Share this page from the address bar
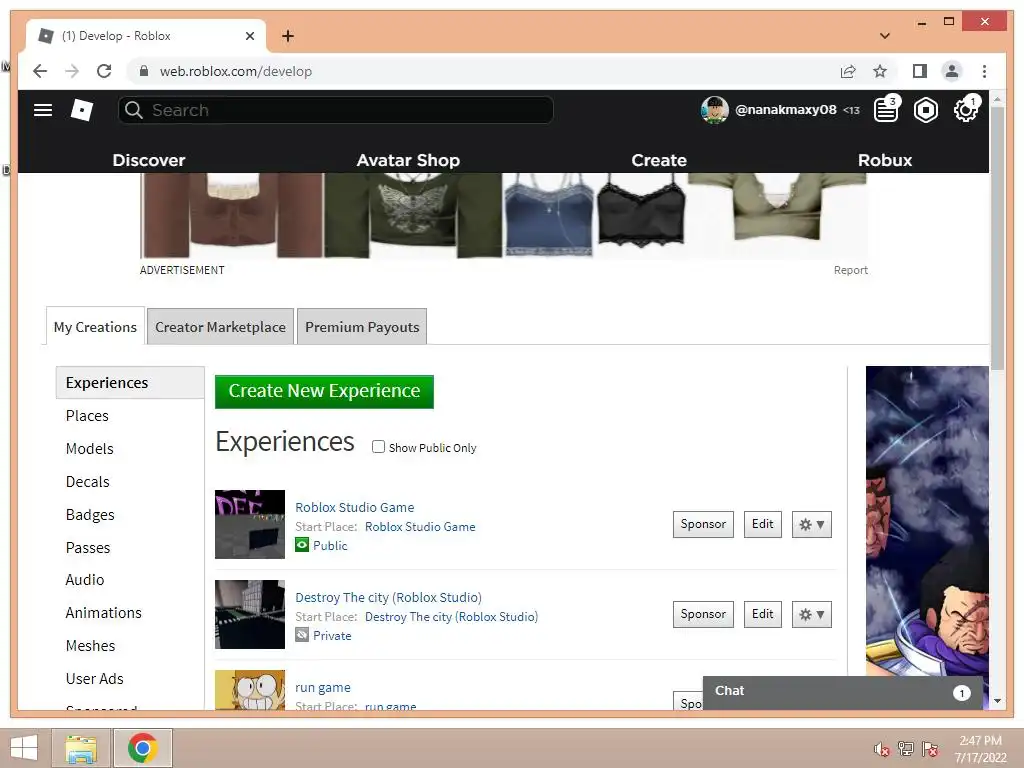The image size is (1024, 768). 848,71
